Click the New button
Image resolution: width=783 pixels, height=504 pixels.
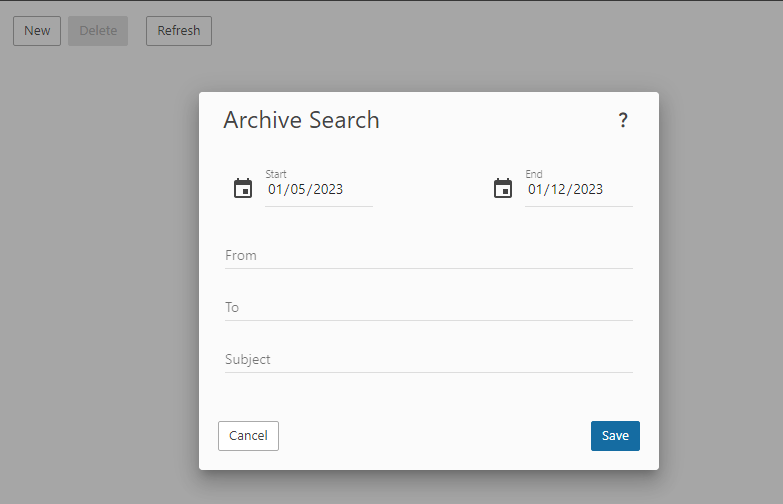tap(37, 31)
